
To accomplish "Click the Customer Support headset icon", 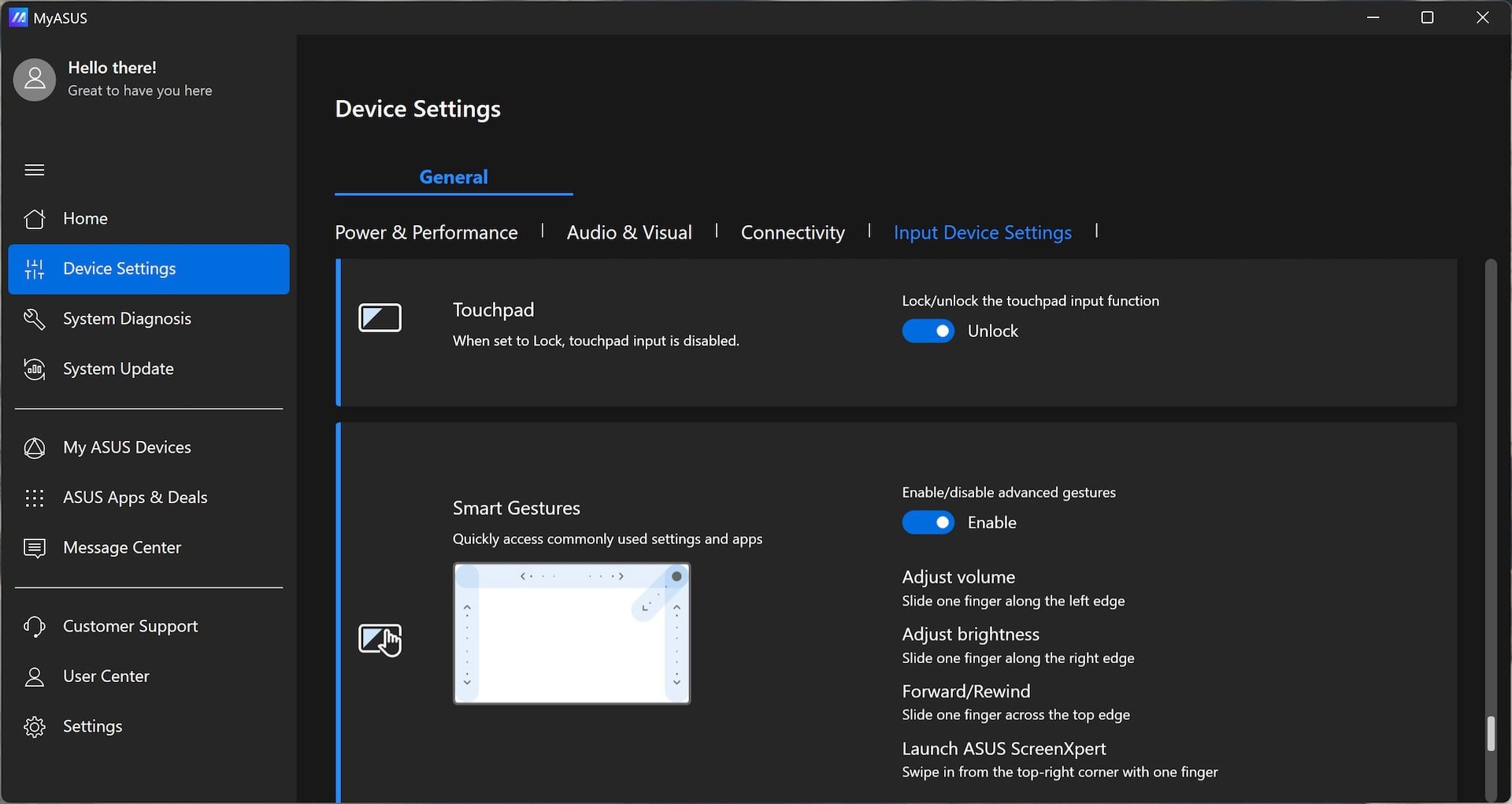I will 35,626.
